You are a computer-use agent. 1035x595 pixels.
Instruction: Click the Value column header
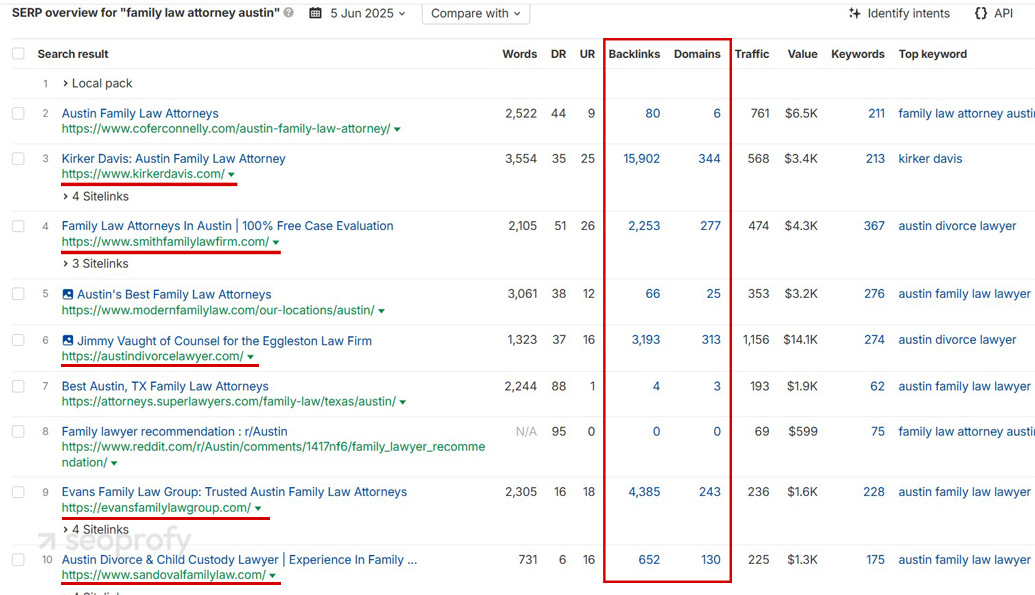pos(802,54)
